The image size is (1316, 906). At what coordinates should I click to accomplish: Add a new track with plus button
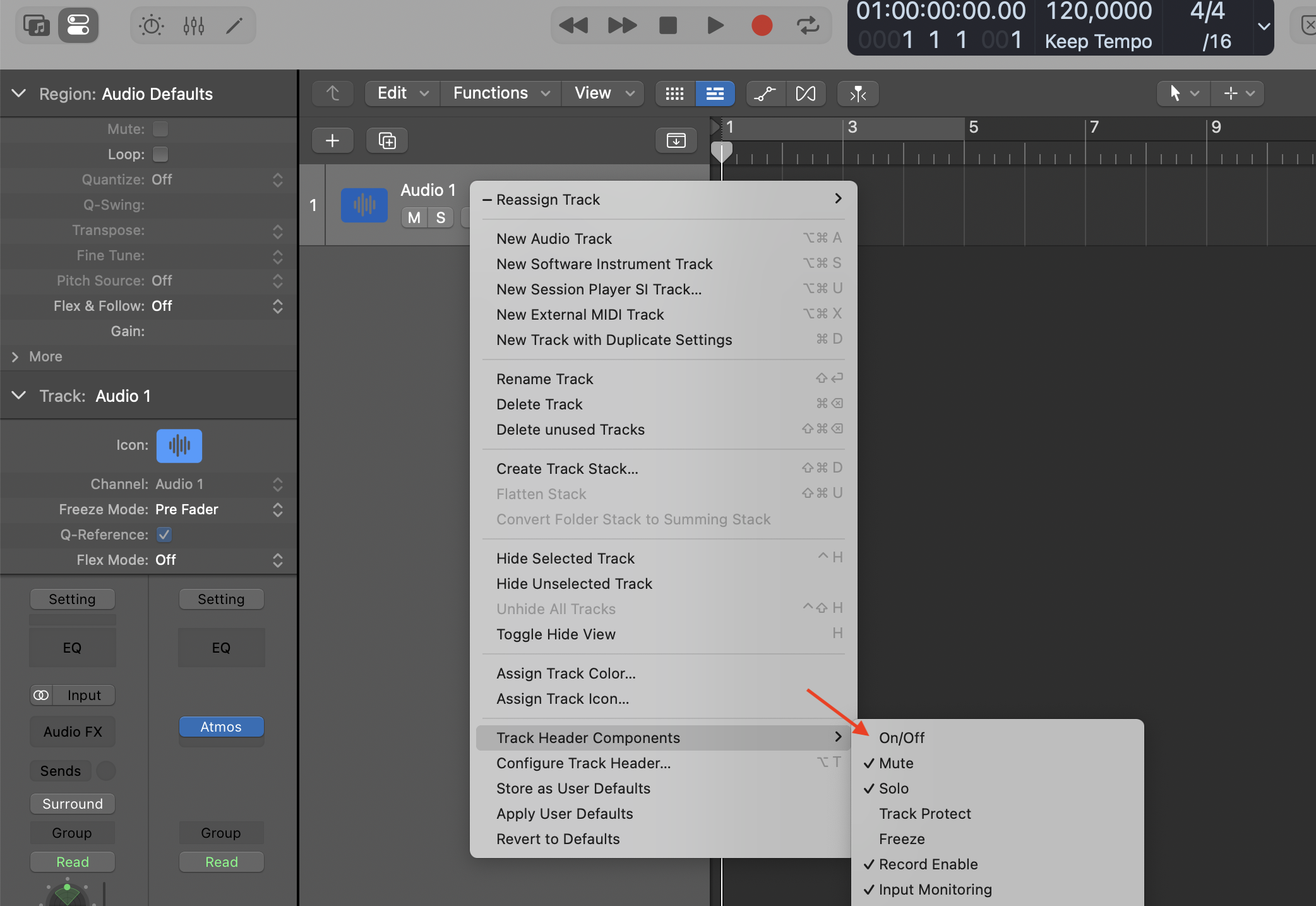click(333, 140)
